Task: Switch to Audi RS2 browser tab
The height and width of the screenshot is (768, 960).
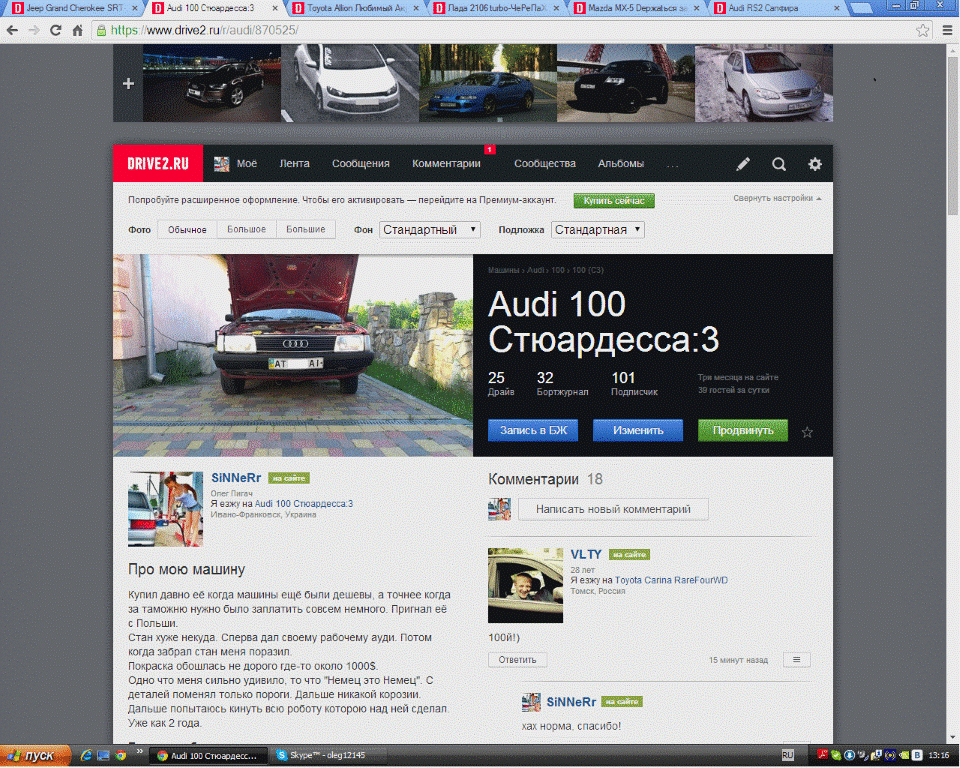Action: (778, 8)
